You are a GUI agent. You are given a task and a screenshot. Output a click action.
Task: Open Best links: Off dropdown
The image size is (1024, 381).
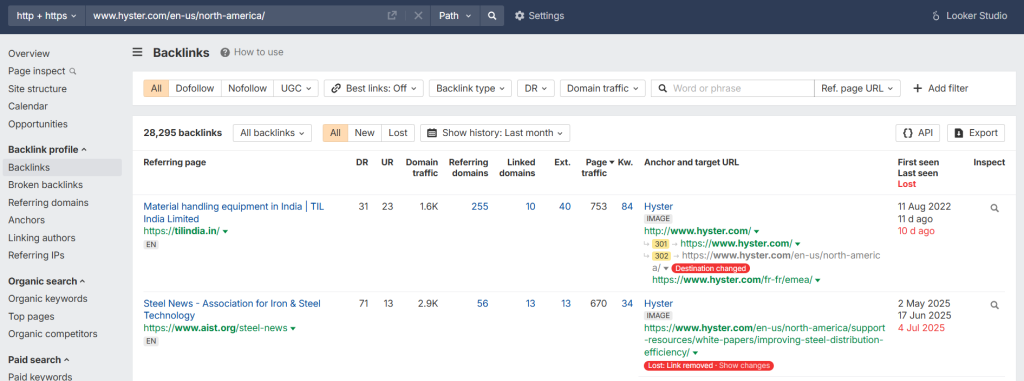click(374, 88)
